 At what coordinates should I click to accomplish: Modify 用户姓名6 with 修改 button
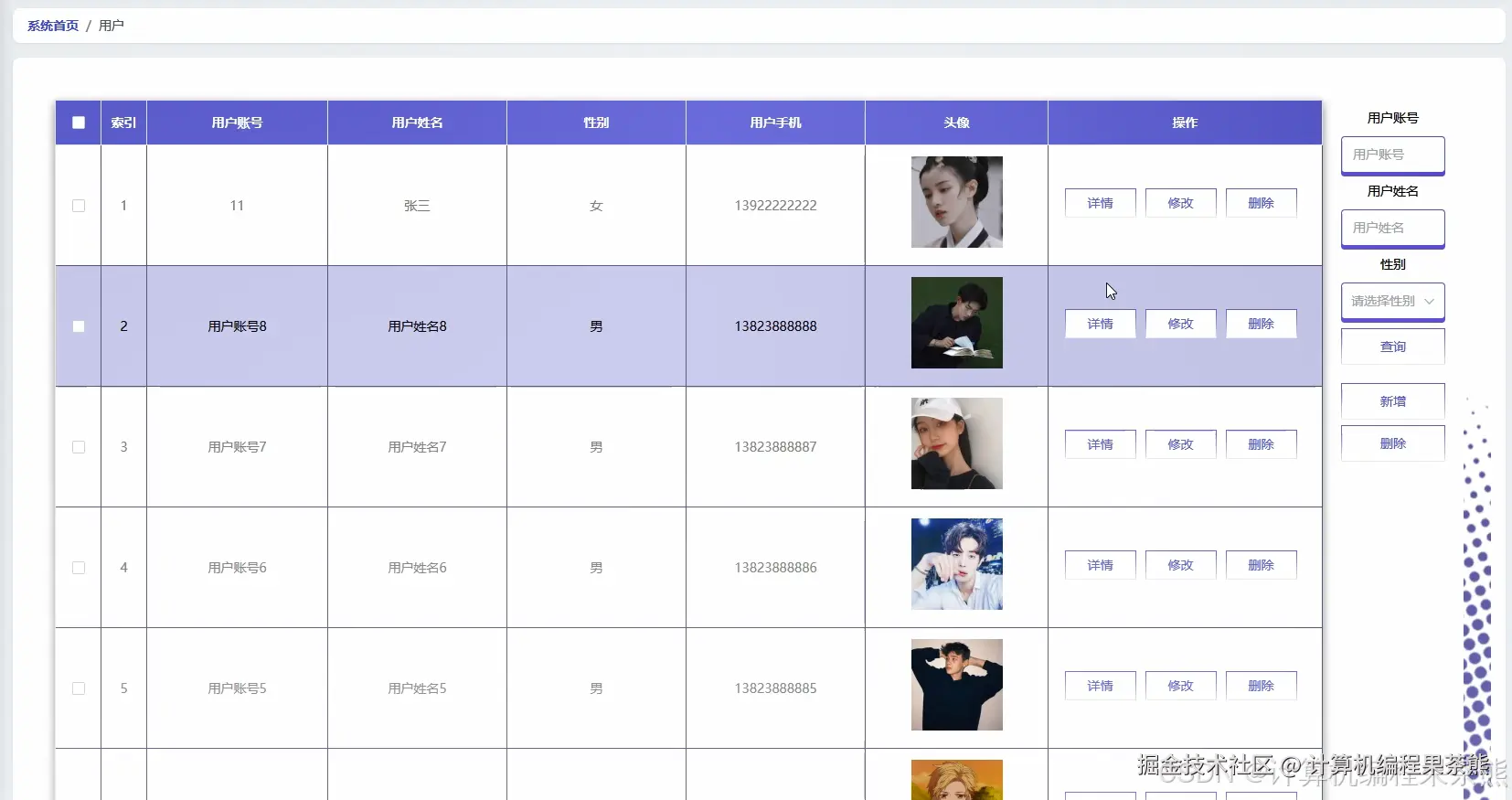pos(1181,565)
